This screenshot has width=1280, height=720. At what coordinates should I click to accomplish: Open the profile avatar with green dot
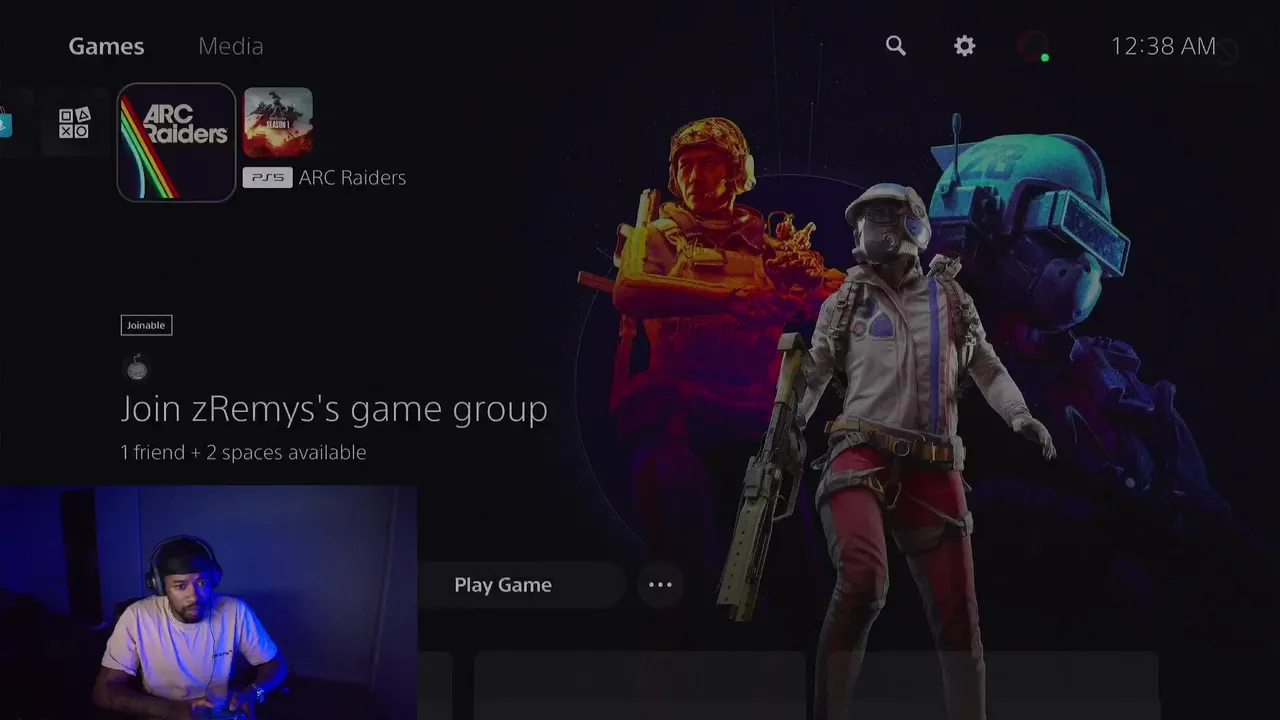click(1033, 46)
